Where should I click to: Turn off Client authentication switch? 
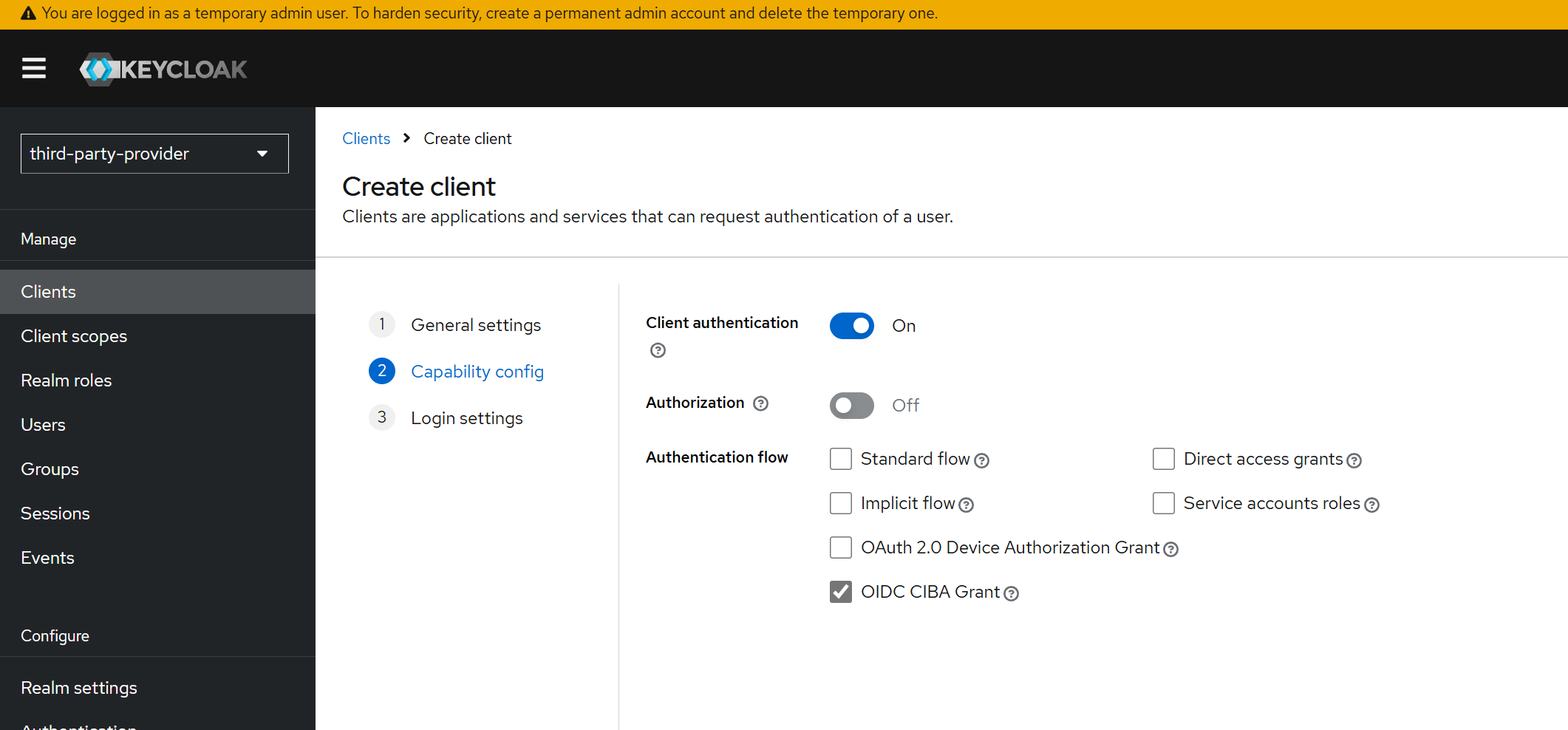click(852, 326)
